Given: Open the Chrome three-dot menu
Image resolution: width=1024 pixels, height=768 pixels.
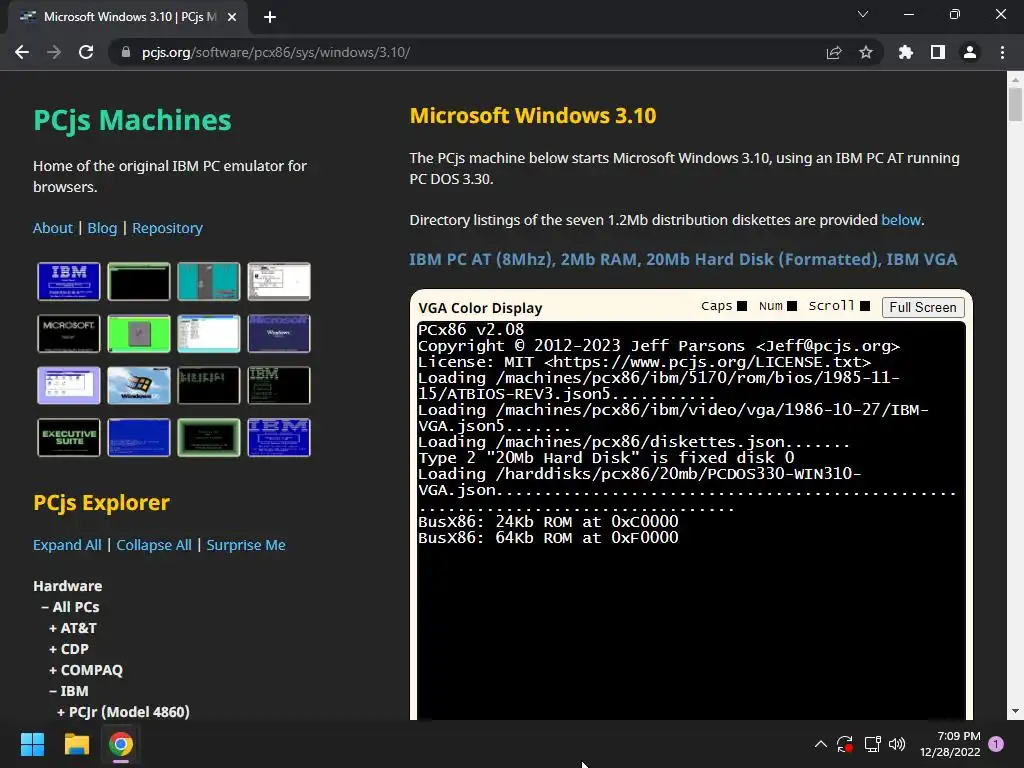Looking at the screenshot, I should tap(1002, 52).
